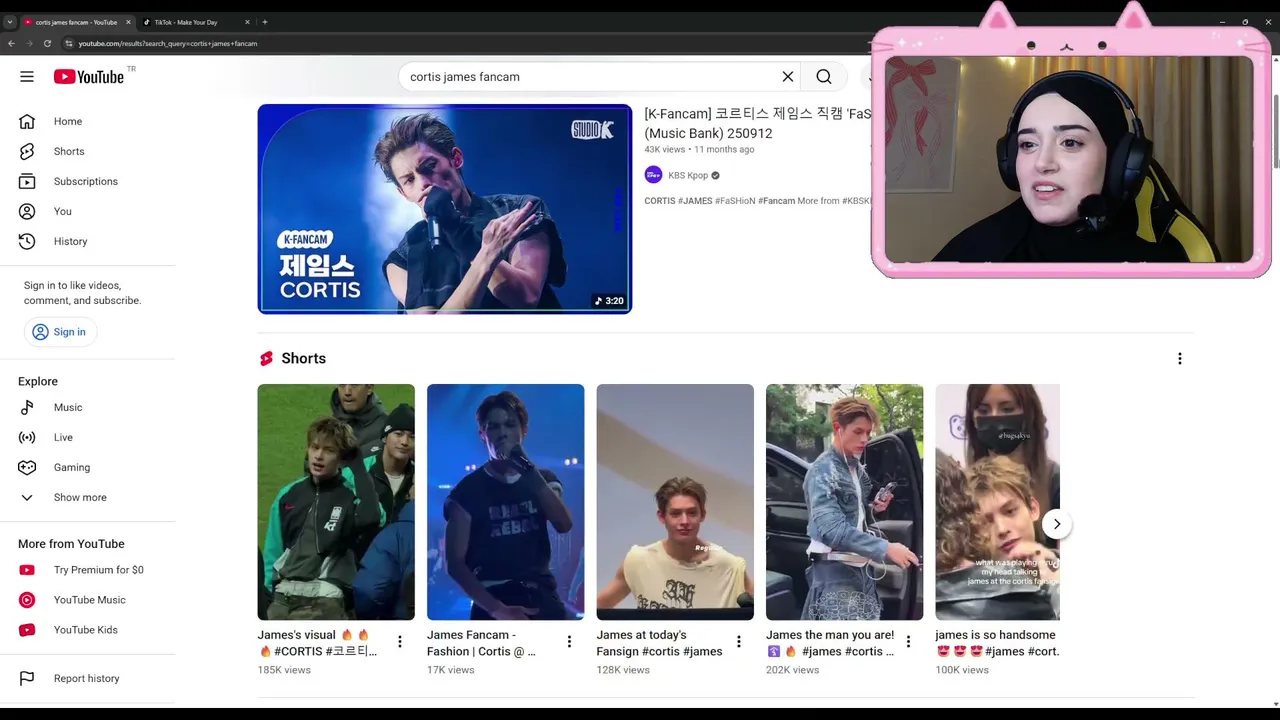This screenshot has width=1280, height=720.
Task: Click the "More from YouTube" heading
Action: point(71,544)
